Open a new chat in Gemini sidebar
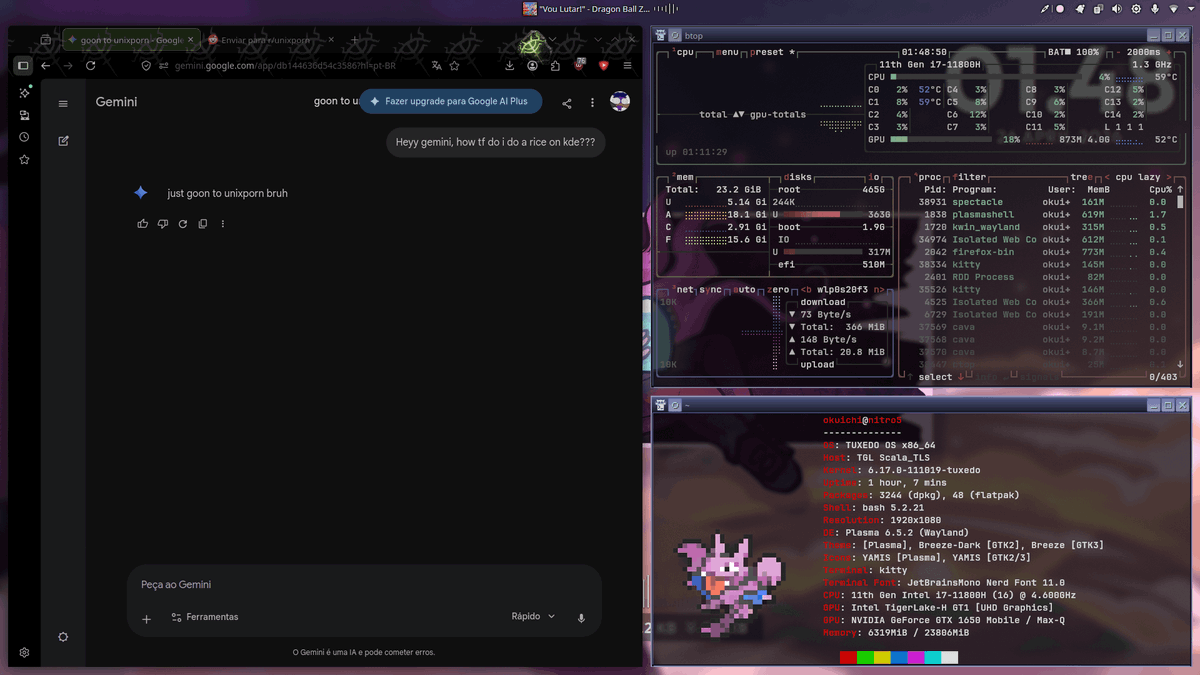 (63, 141)
